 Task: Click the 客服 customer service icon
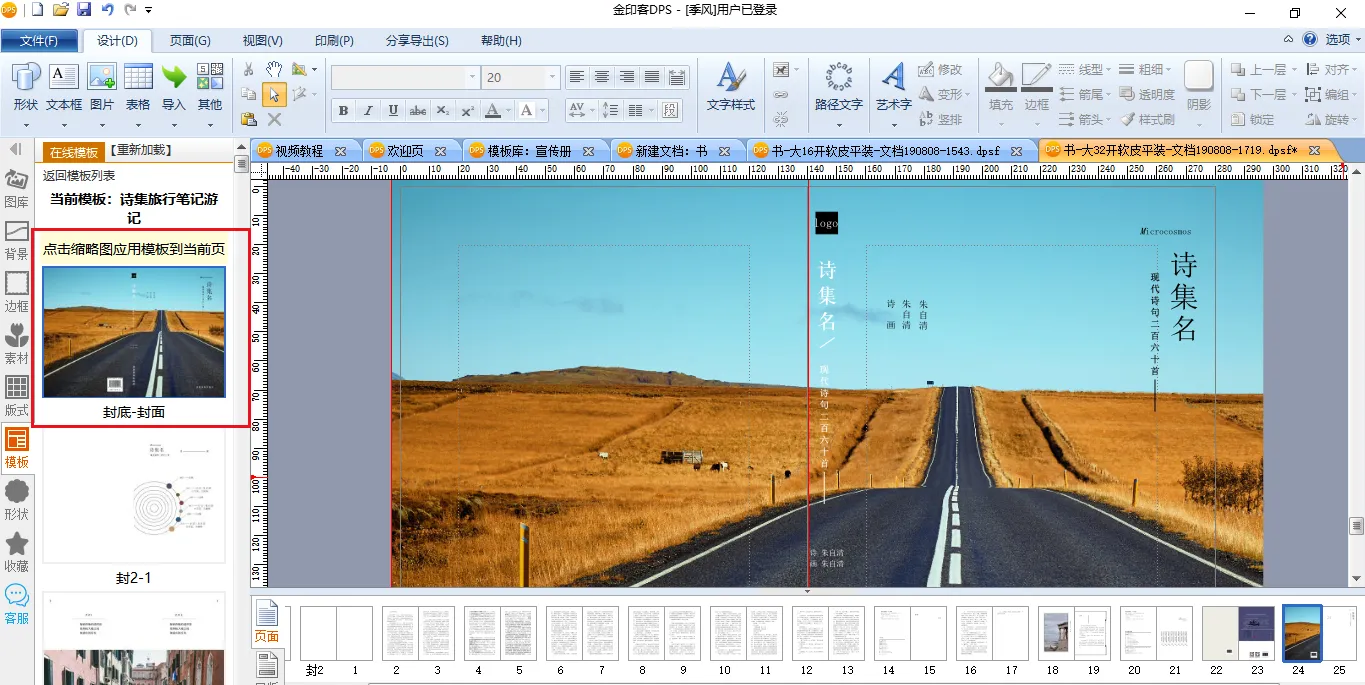17,605
